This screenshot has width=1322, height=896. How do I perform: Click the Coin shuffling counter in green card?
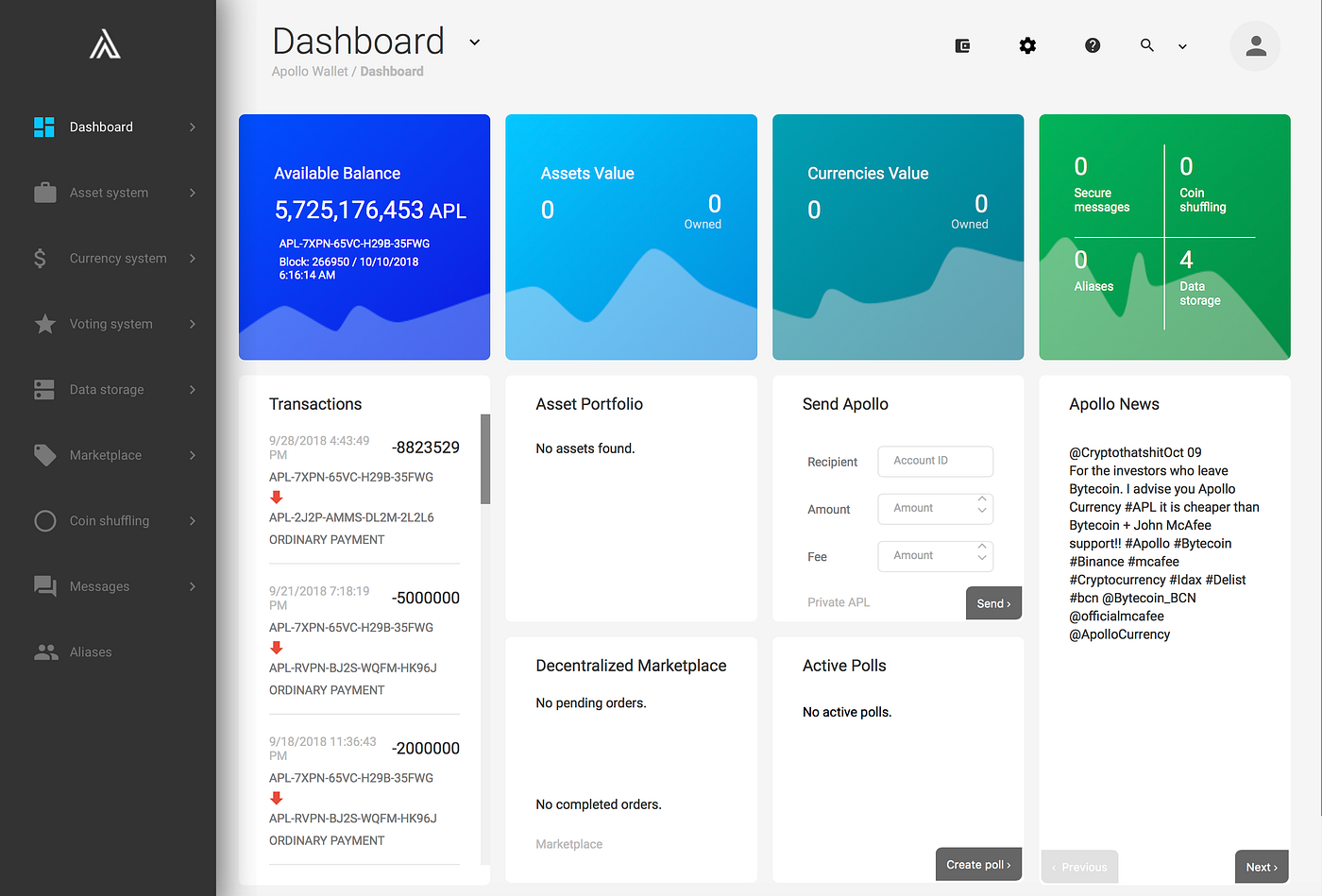pos(1203,186)
